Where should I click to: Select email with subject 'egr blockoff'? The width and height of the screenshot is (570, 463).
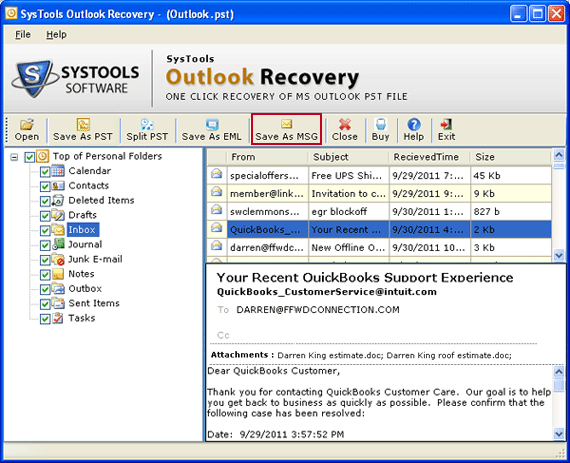coord(349,212)
